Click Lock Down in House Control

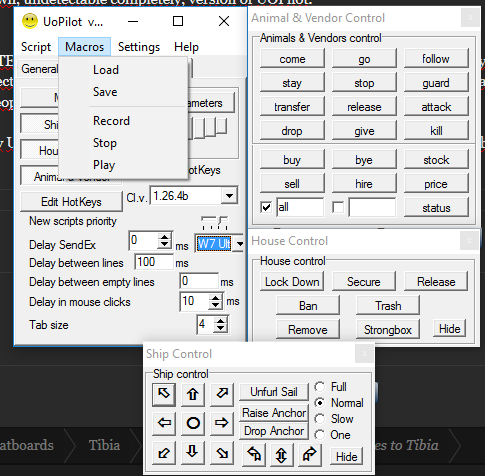pos(292,282)
